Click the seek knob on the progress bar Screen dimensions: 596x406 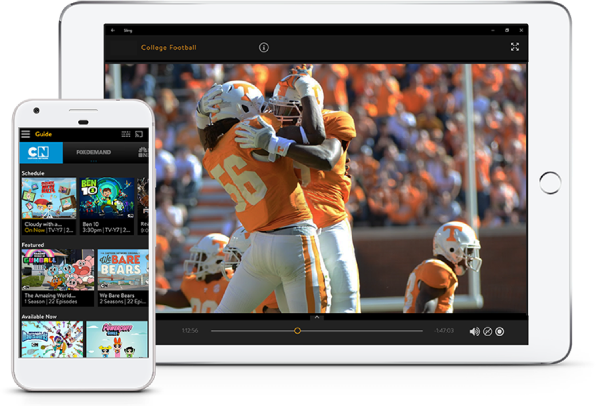297,331
